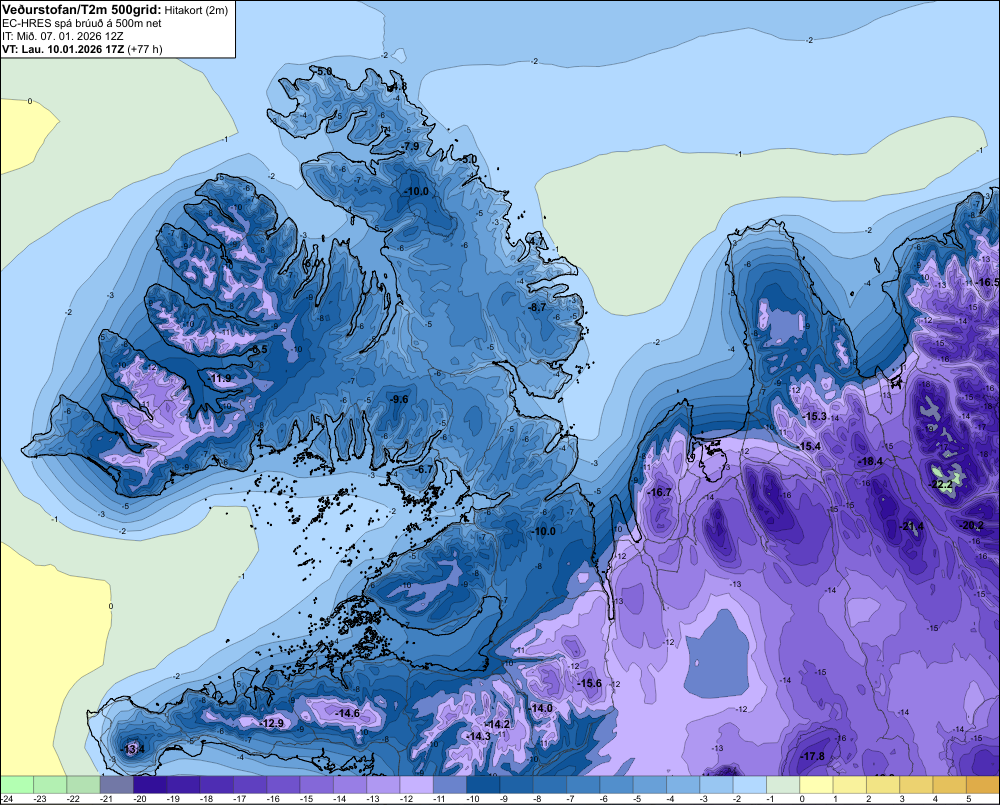Select the -11.9 temperature value
The height and width of the screenshot is (805, 1000).
[220, 378]
